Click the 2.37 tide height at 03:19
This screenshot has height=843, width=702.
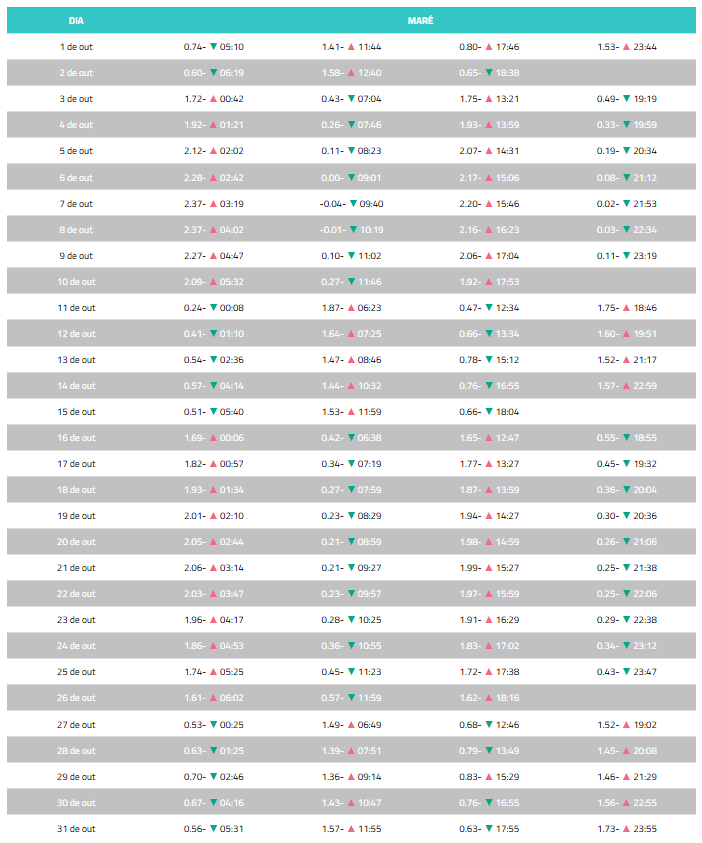coord(194,203)
